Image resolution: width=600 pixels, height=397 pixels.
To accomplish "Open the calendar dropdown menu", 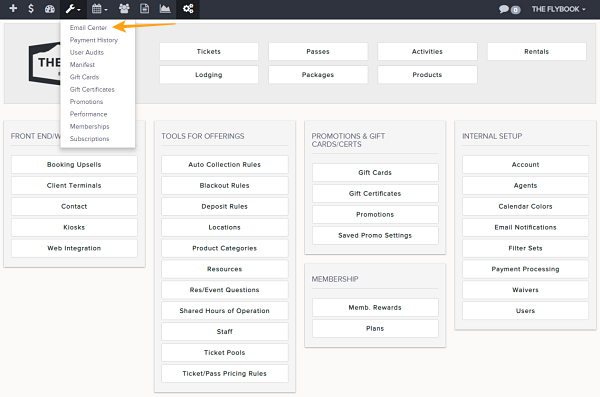I will (99, 9).
